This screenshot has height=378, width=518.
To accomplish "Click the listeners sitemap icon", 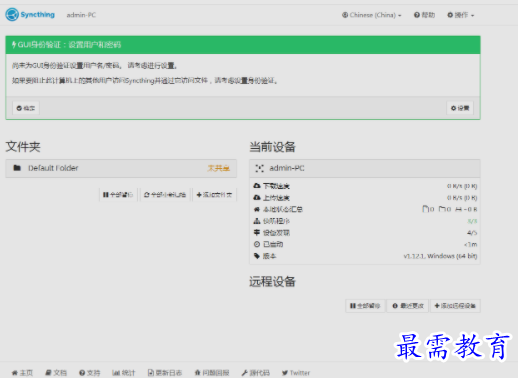I will [x=257, y=221].
